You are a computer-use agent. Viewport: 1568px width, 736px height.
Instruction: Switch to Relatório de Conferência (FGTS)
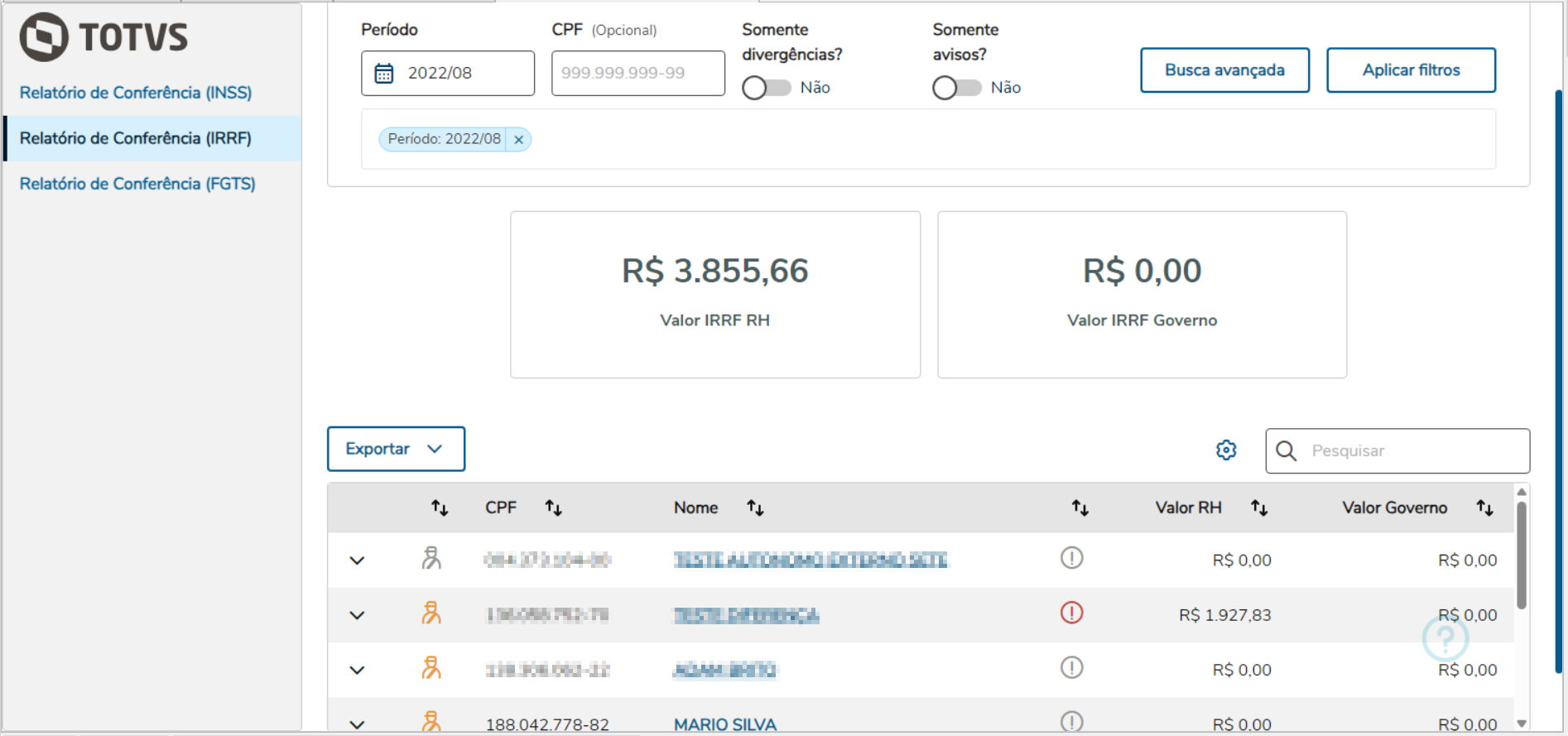(x=137, y=184)
